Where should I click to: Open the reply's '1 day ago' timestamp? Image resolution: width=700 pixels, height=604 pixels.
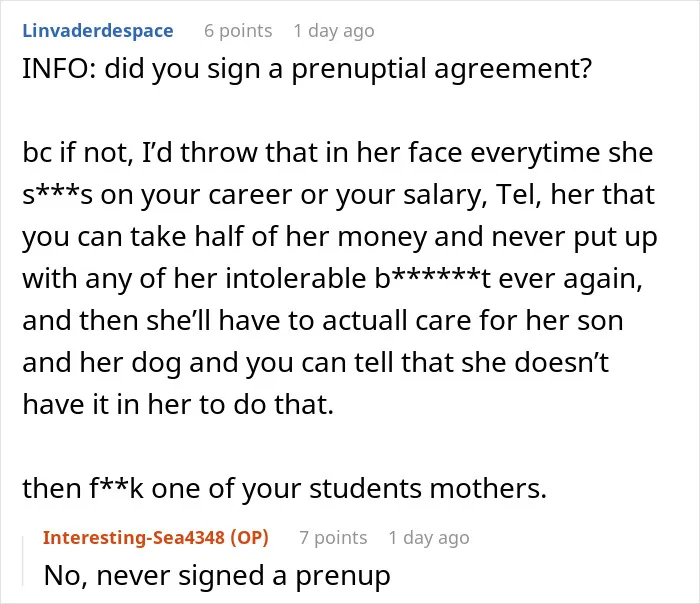point(429,538)
